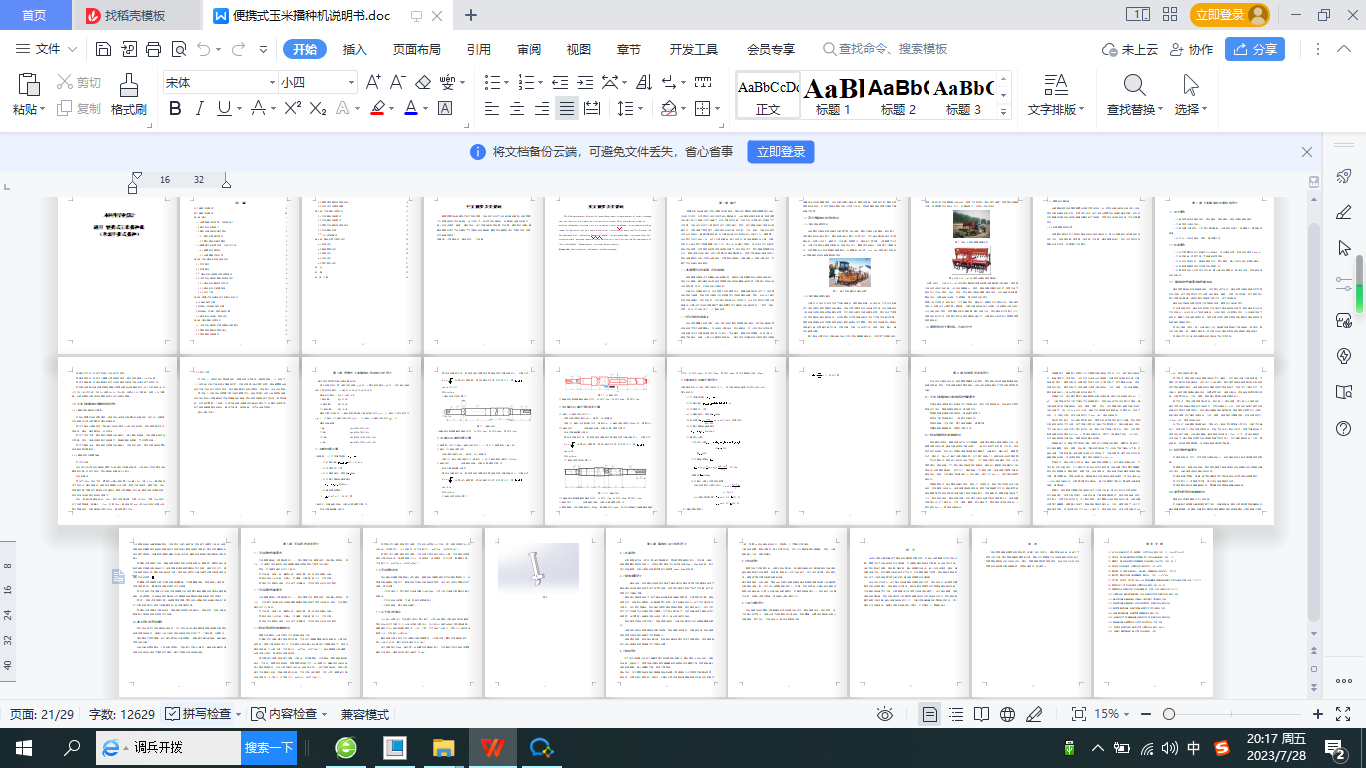Click the Select (选择) cursor tool
This screenshot has height=768, width=1366.
click(x=1190, y=85)
